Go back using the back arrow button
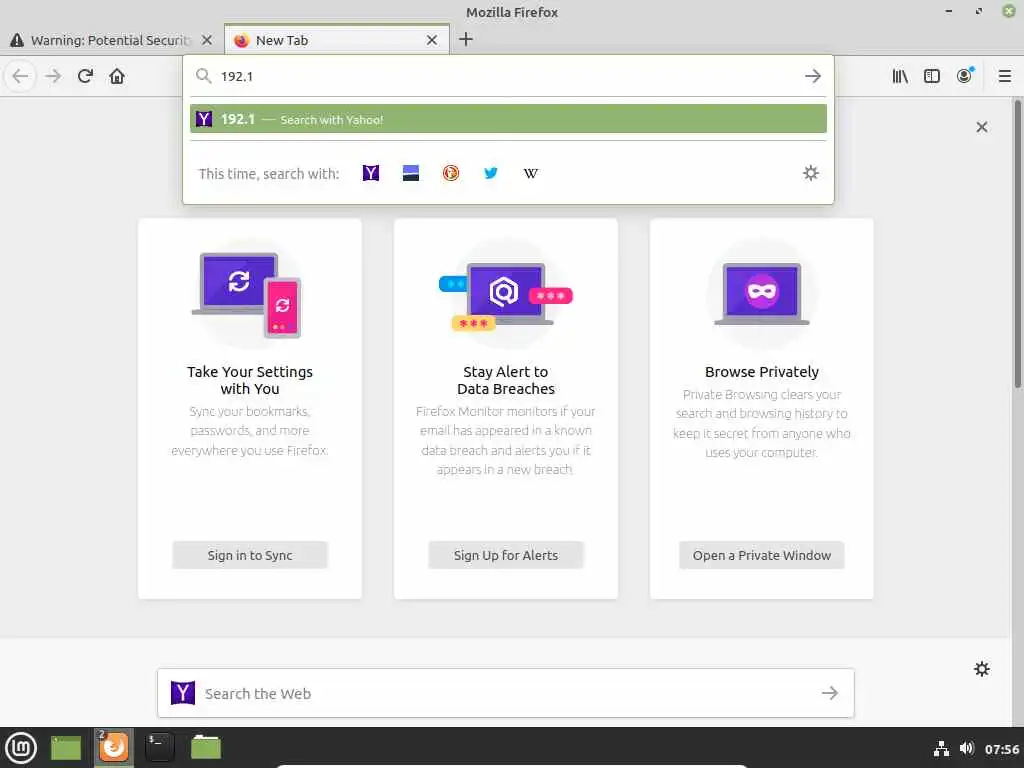Screen dimensions: 1024x768 point(20,76)
